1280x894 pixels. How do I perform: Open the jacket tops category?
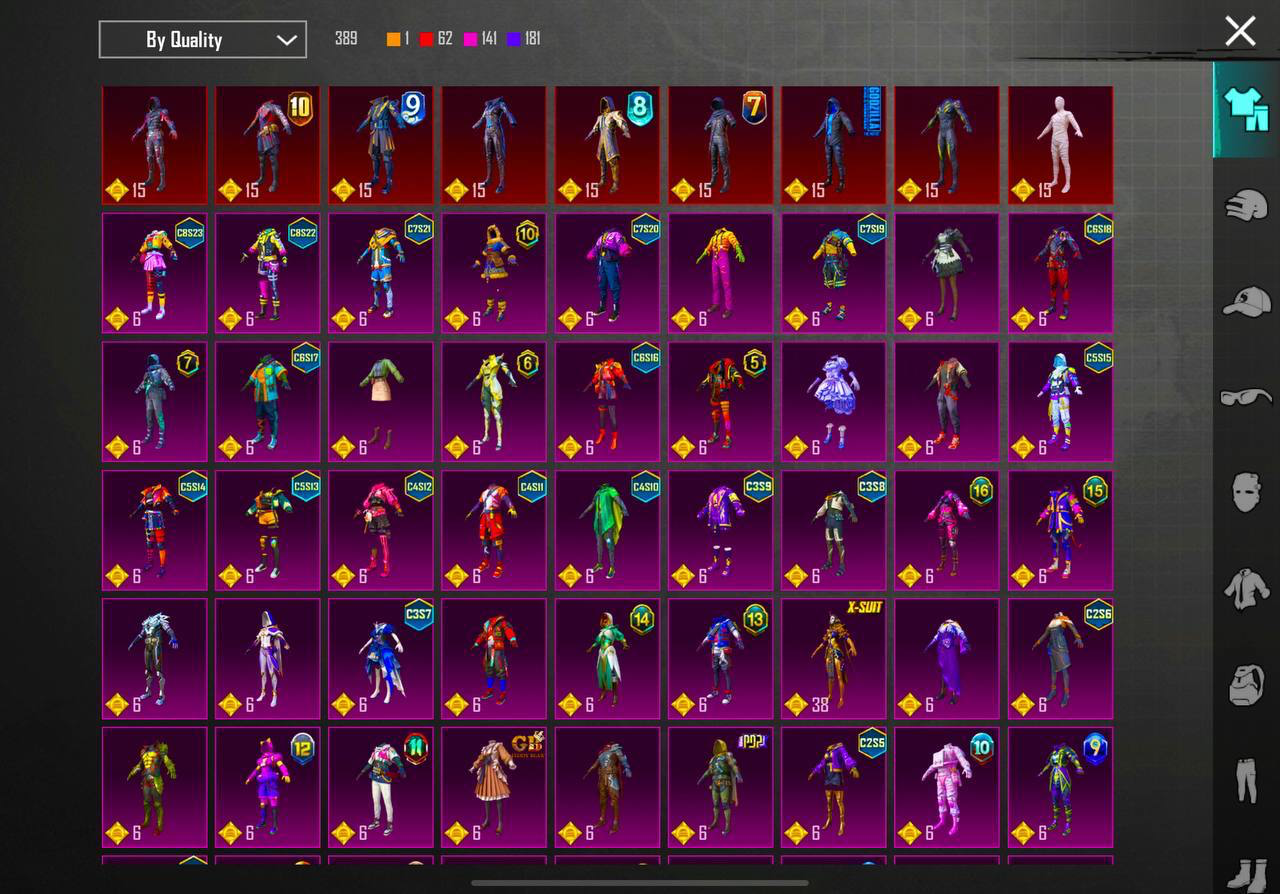point(1246,588)
